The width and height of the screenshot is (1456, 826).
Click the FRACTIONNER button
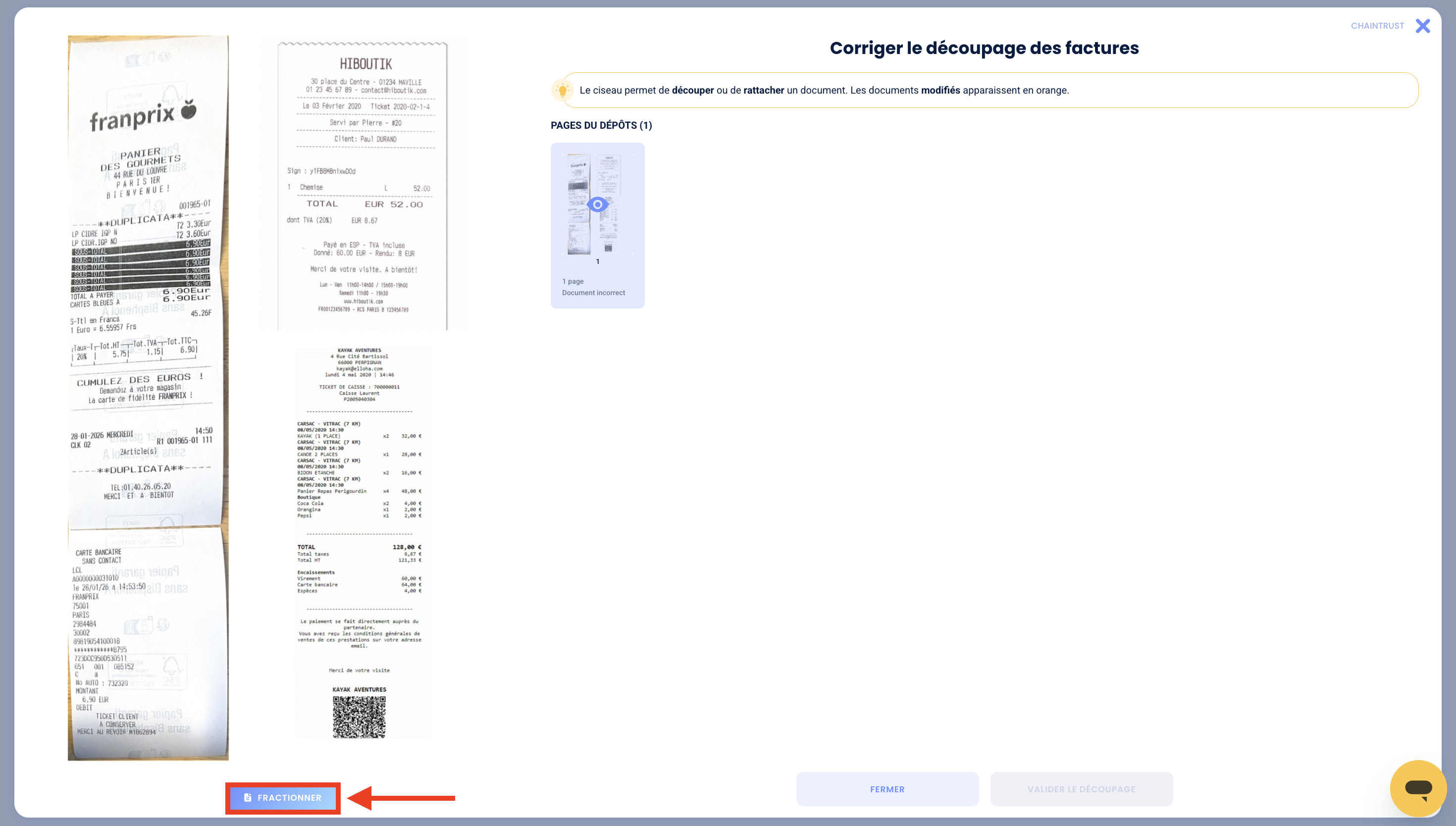[282, 798]
